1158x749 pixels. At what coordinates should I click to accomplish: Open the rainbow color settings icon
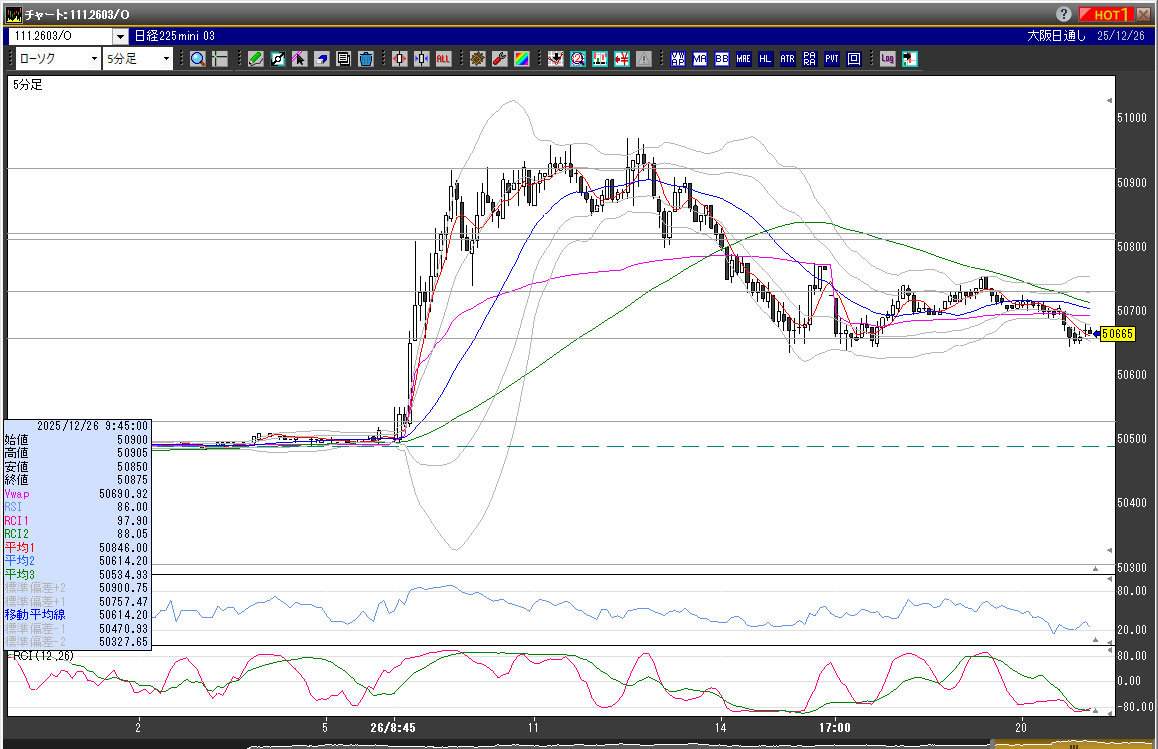[x=521, y=59]
